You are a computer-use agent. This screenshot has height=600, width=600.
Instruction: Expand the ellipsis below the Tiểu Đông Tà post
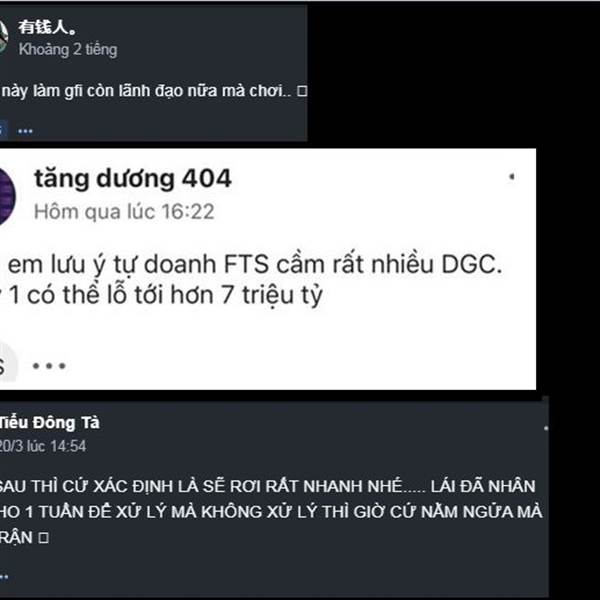click(x=4, y=577)
